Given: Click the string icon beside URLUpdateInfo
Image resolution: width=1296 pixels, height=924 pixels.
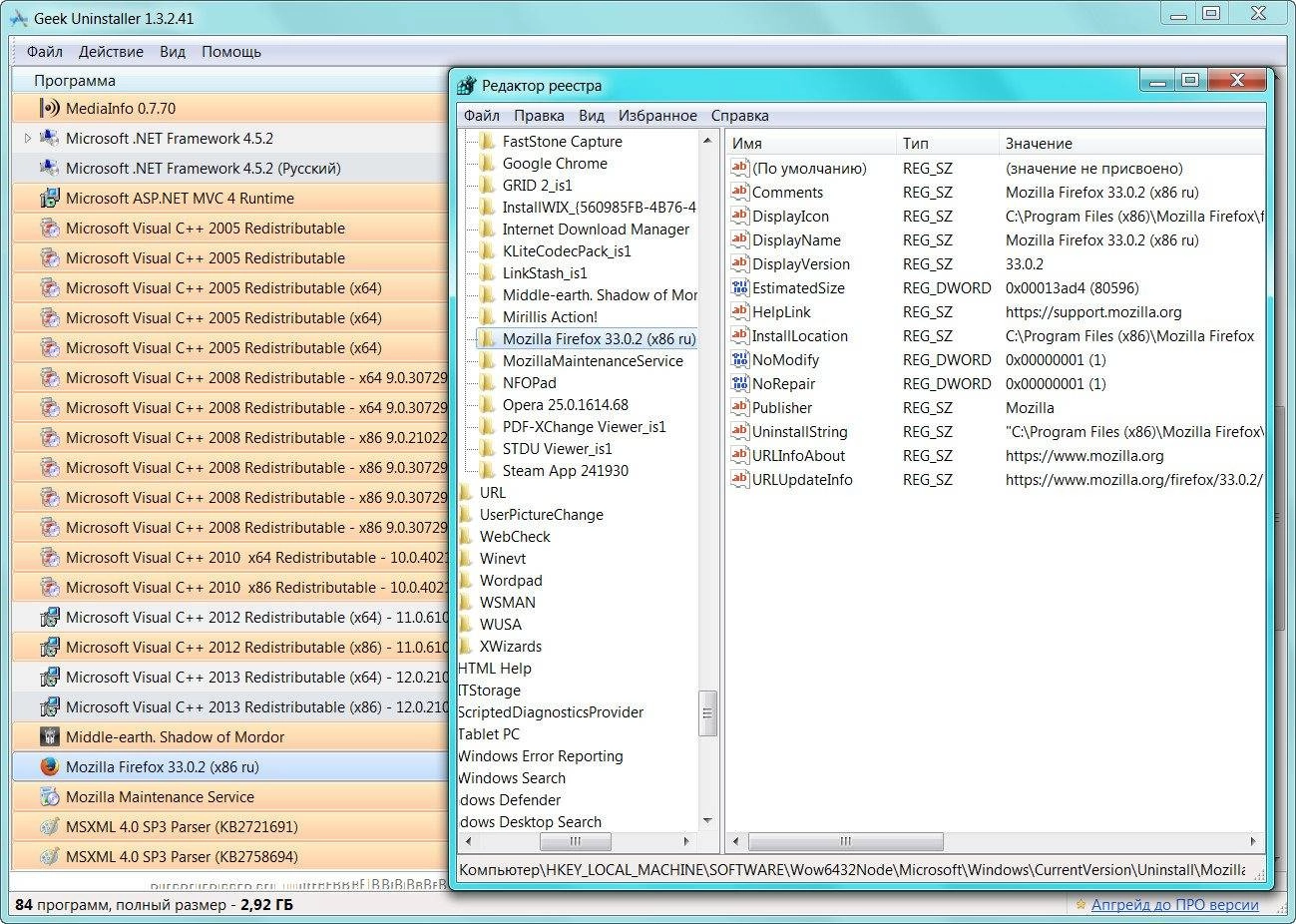Looking at the screenshot, I should pyautogui.click(x=739, y=479).
